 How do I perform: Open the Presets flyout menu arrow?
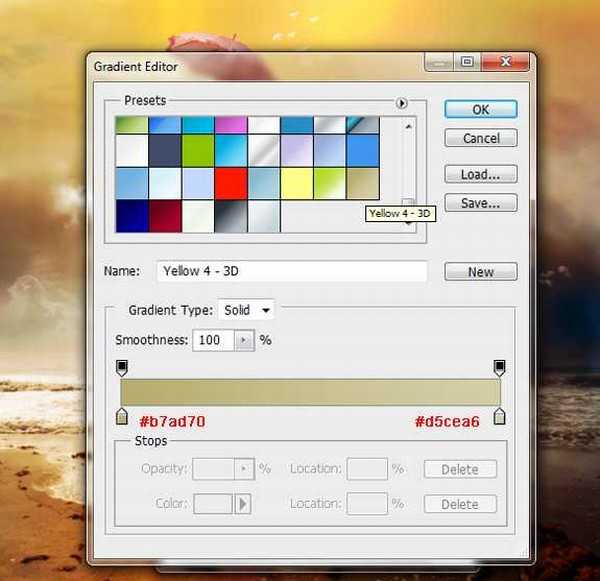(402, 102)
